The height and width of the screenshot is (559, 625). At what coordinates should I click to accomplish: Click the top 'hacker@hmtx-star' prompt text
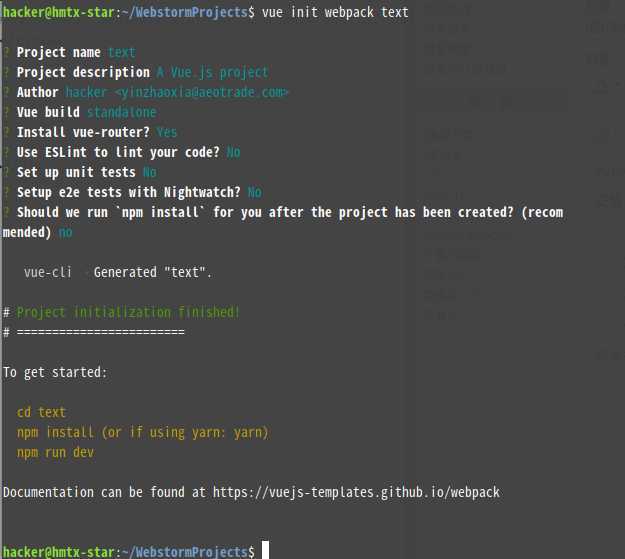tap(59, 12)
